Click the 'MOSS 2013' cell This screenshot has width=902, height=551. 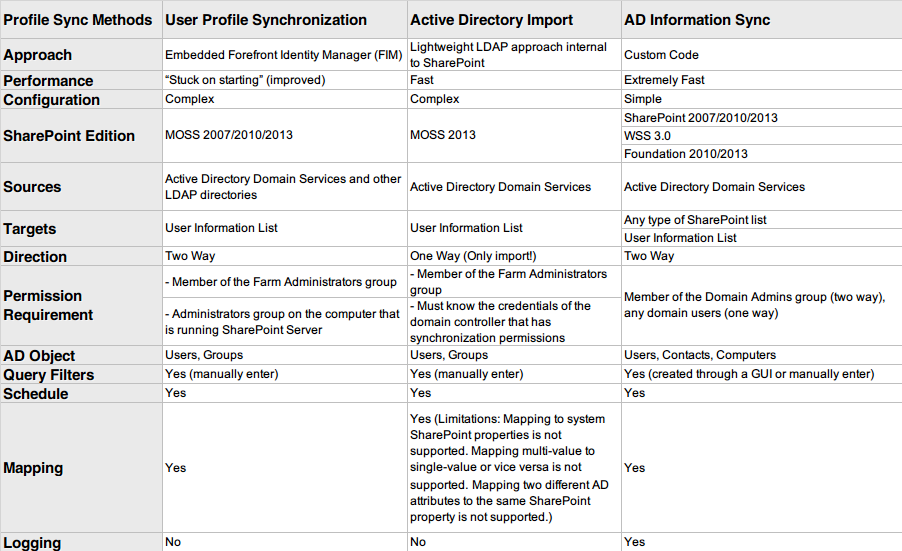pyautogui.click(x=514, y=136)
